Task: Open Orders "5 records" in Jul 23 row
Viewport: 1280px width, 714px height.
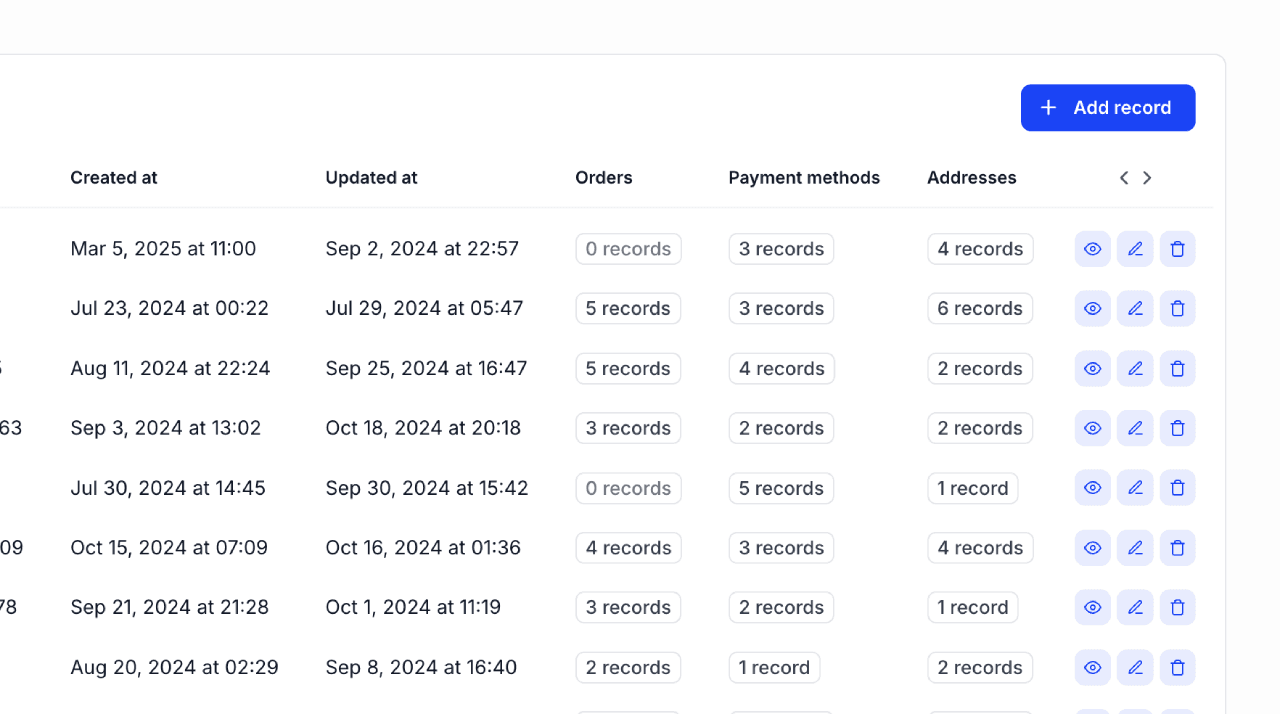Action: [x=628, y=309]
